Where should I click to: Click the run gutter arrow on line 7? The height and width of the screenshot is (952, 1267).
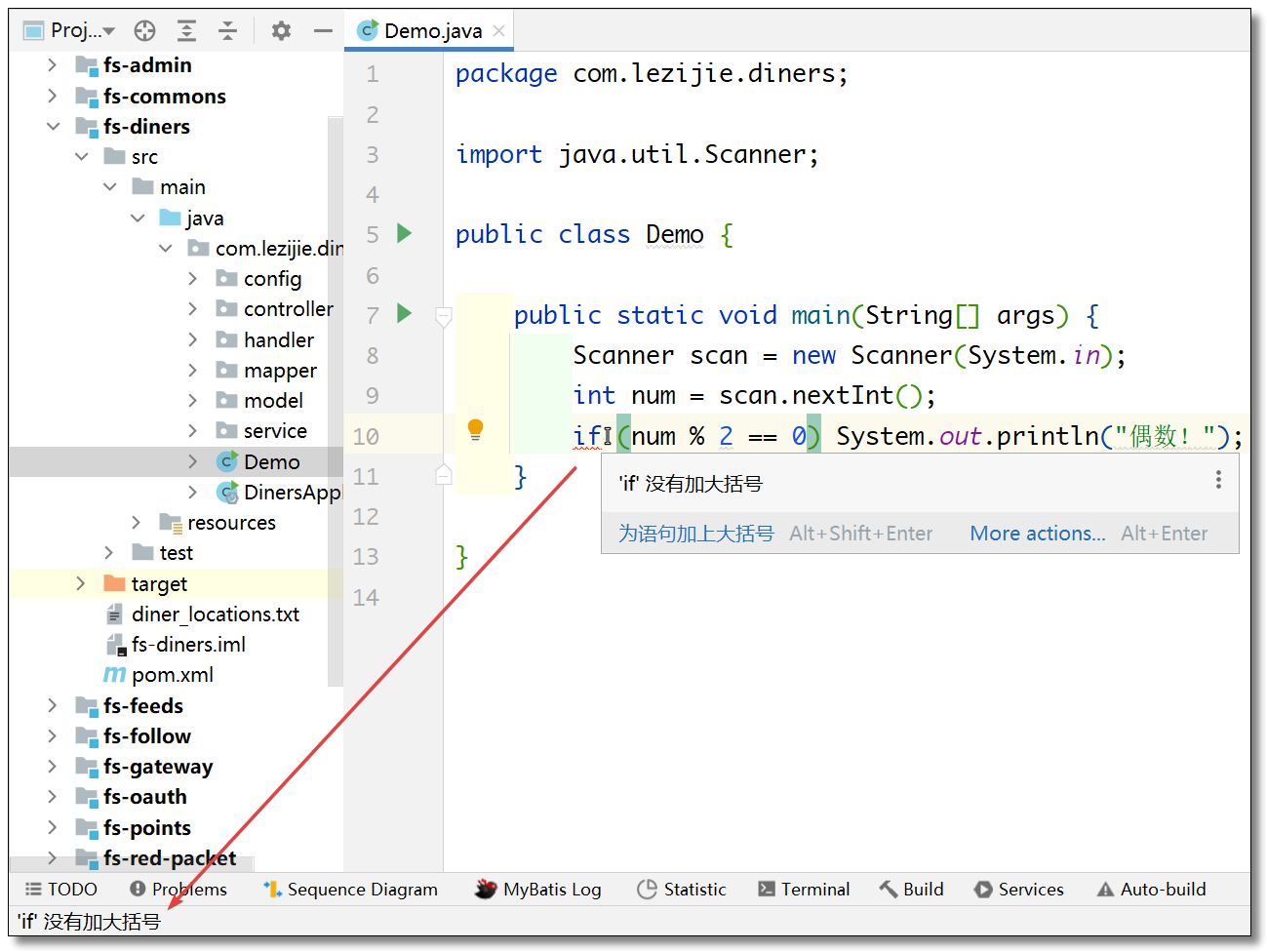coord(405,313)
